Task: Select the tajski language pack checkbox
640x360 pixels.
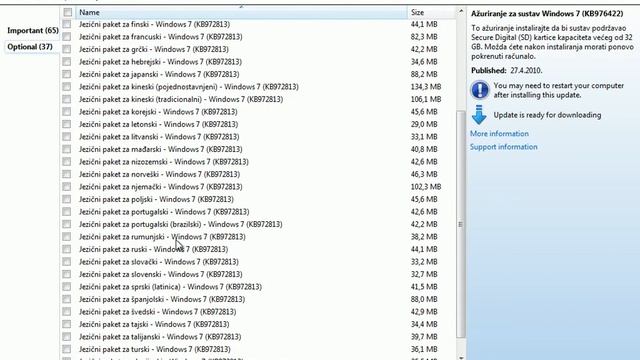Action: 67,324
